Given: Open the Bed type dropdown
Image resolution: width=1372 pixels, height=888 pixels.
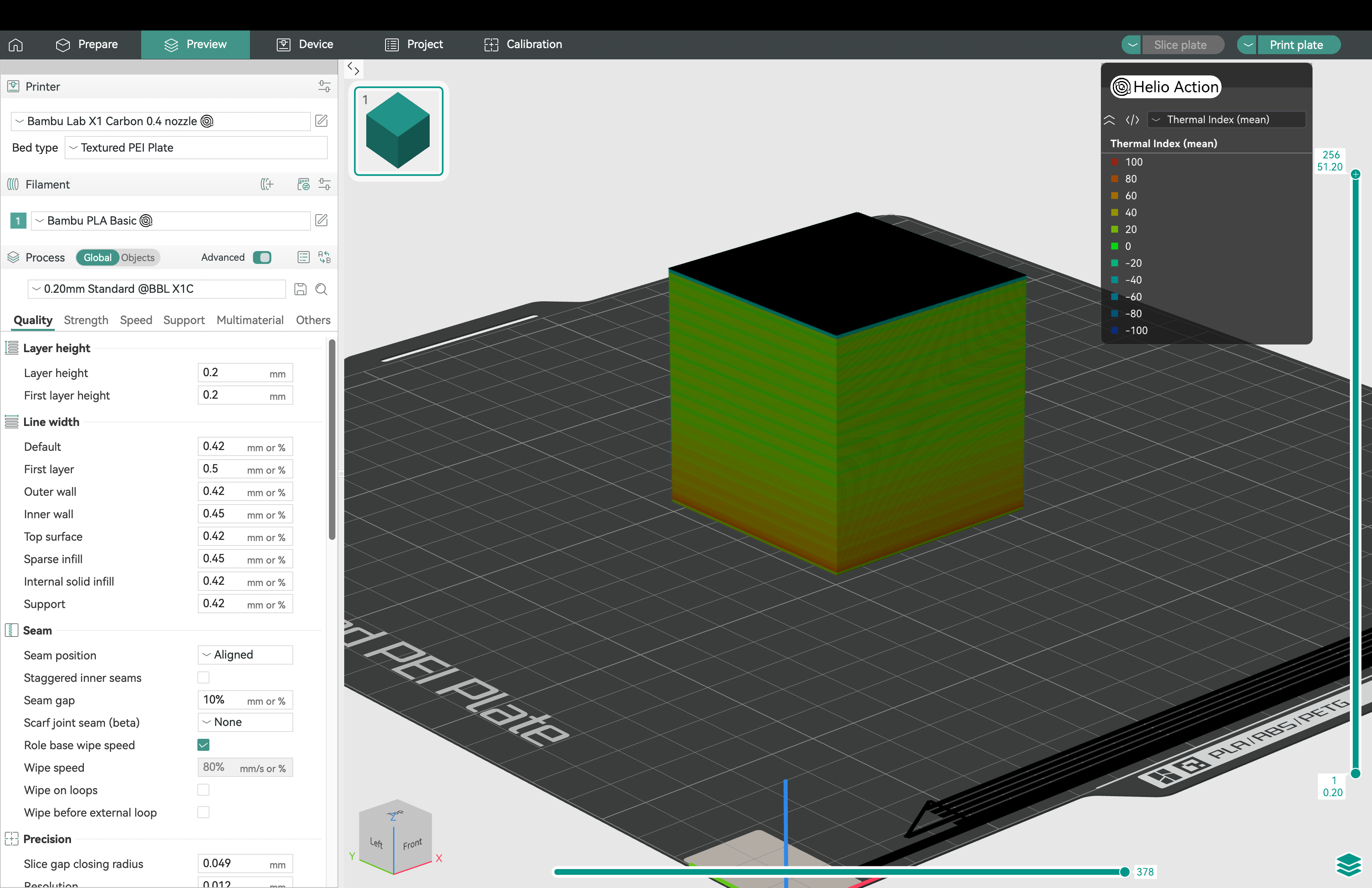Looking at the screenshot, I should click(196, 148).
